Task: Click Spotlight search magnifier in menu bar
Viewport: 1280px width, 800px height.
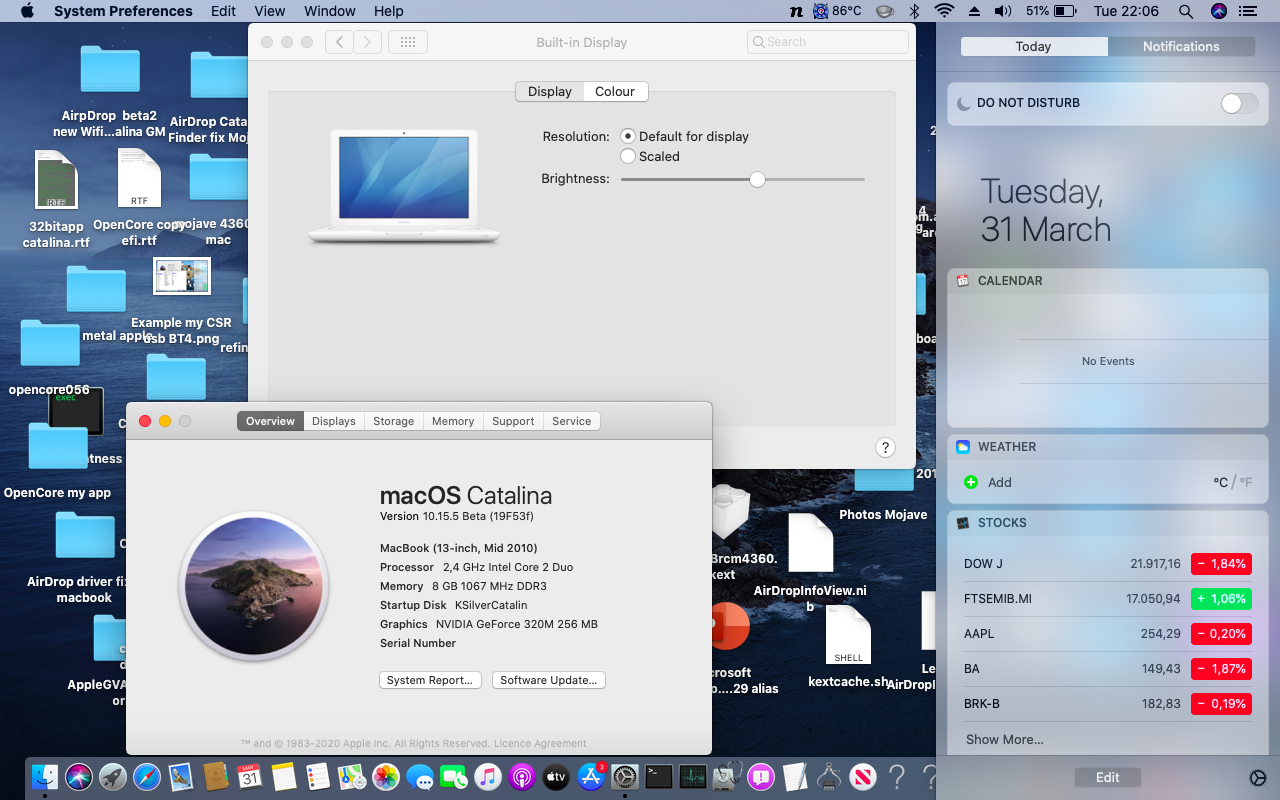Action: (1186, 11)
